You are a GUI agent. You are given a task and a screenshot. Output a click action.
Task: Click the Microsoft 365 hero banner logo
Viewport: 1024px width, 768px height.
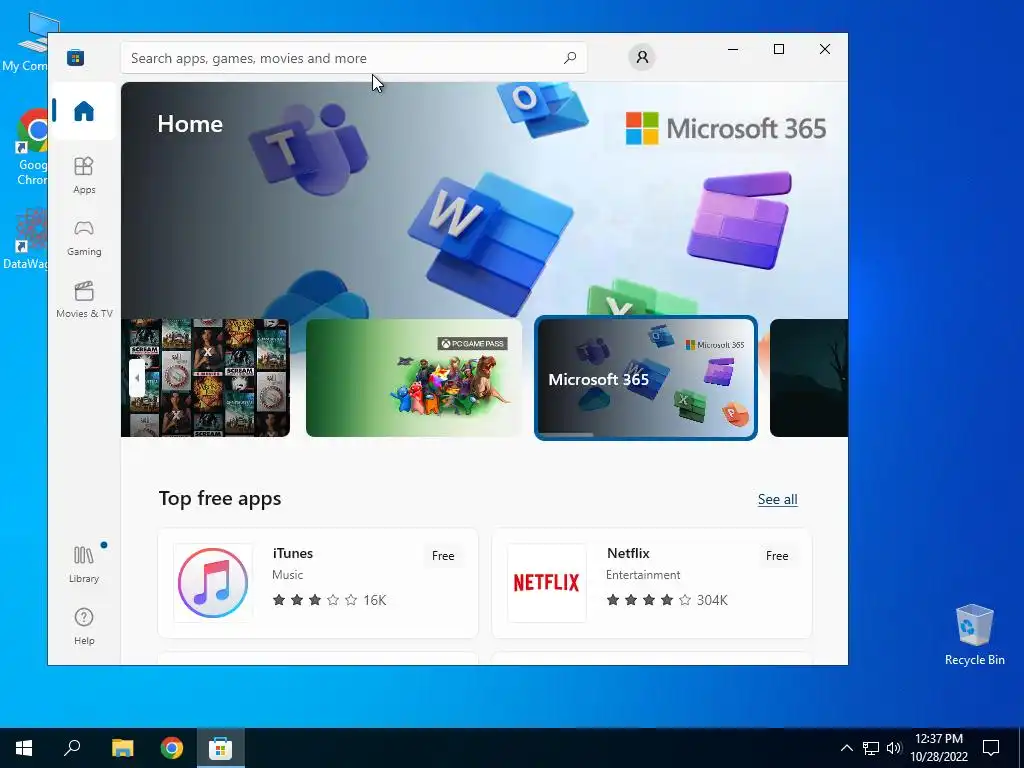(x=726, y=128)
